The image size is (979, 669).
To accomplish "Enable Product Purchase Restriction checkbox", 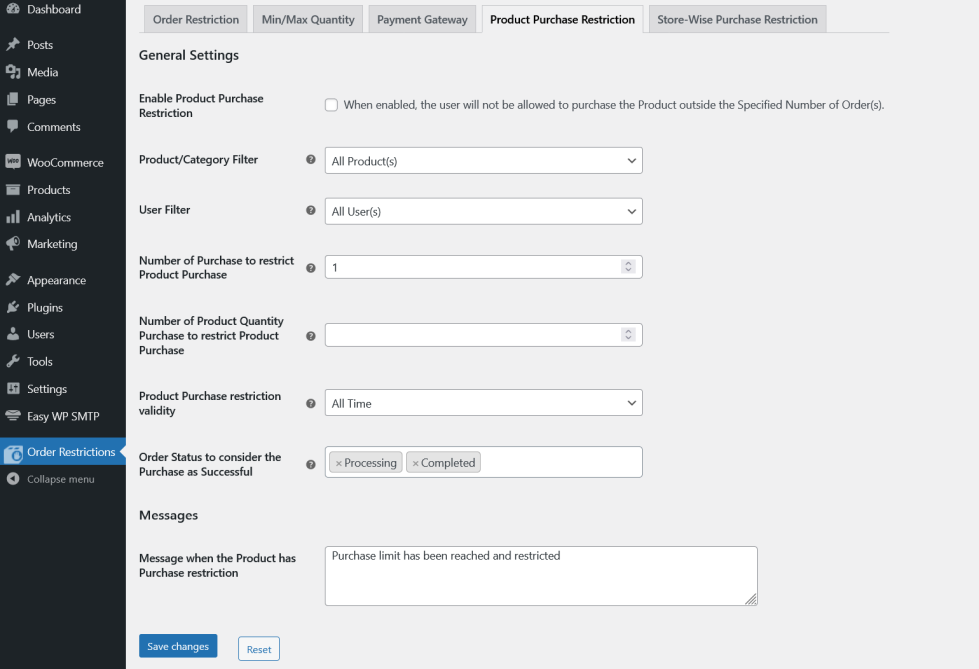I will (x=331, y=105).
